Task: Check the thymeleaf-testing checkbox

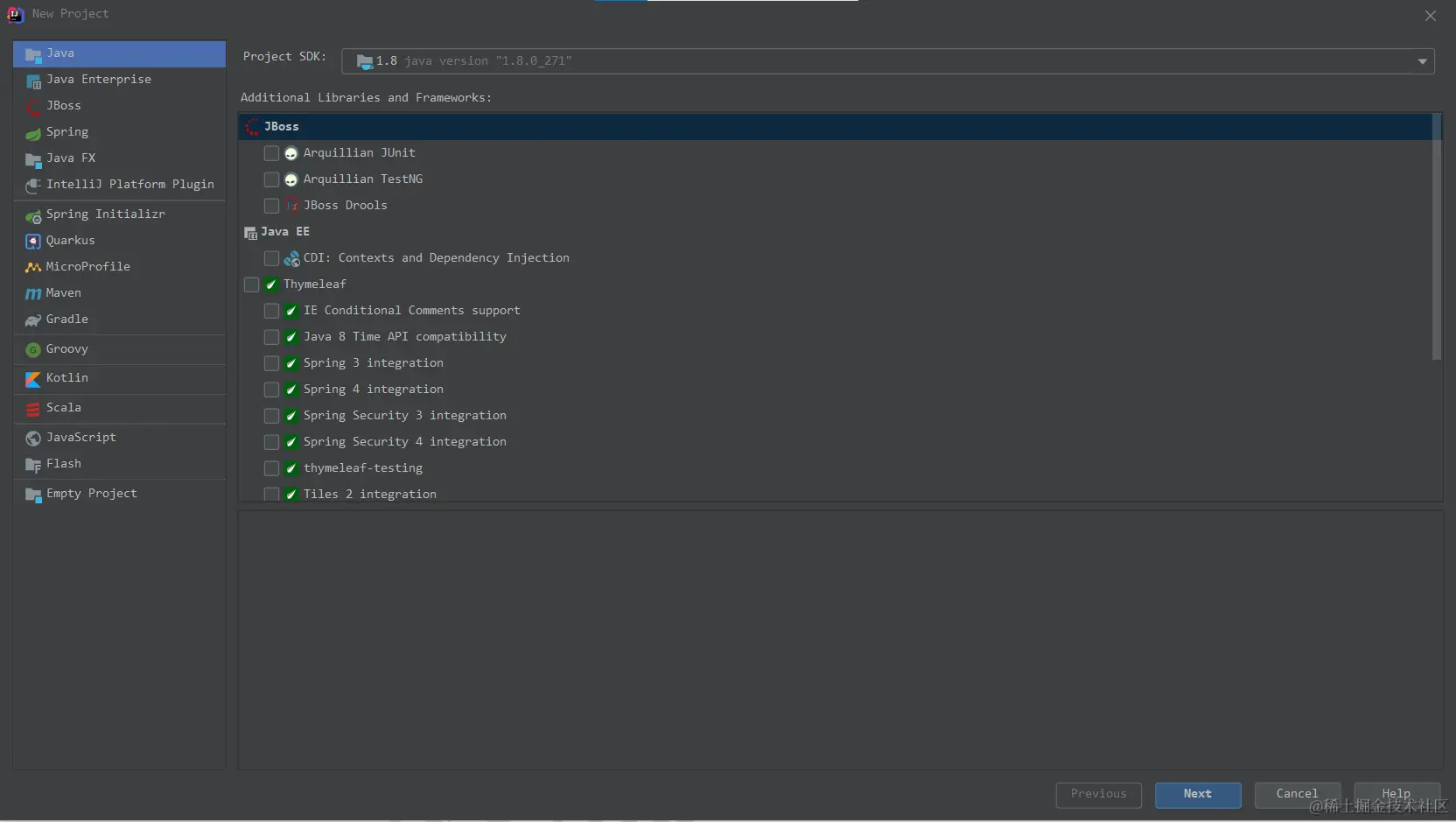Action: click(x=271, y=468)
